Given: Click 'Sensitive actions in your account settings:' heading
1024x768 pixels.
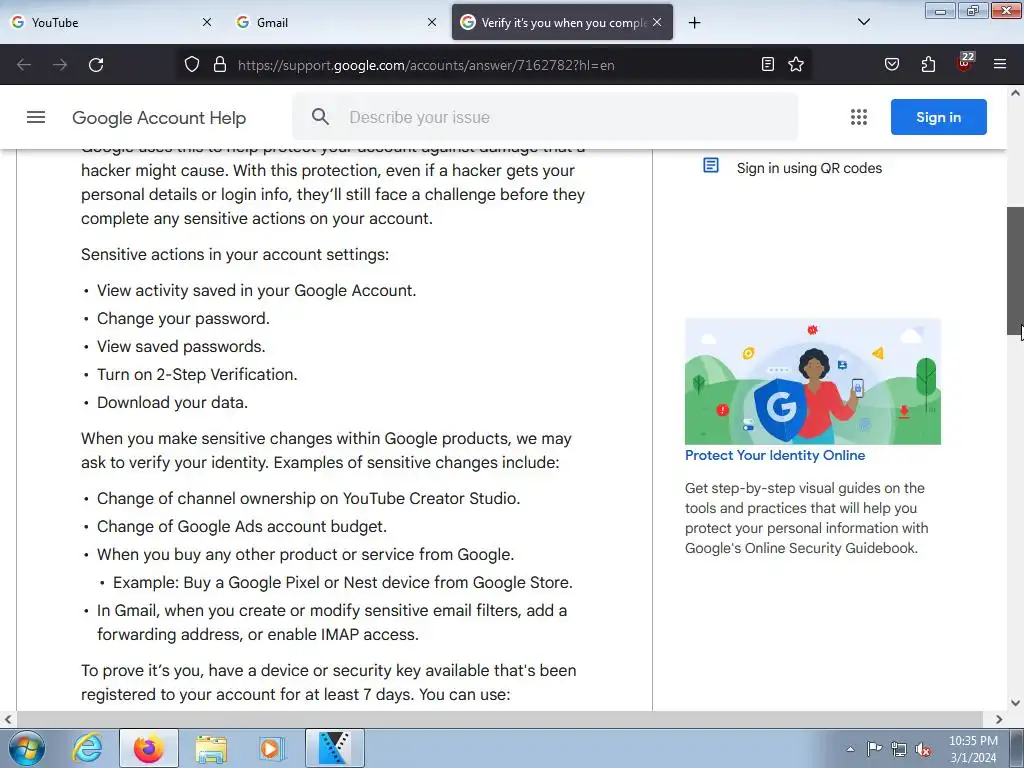Looking at the screenshot, I should [x=235, y=255].
